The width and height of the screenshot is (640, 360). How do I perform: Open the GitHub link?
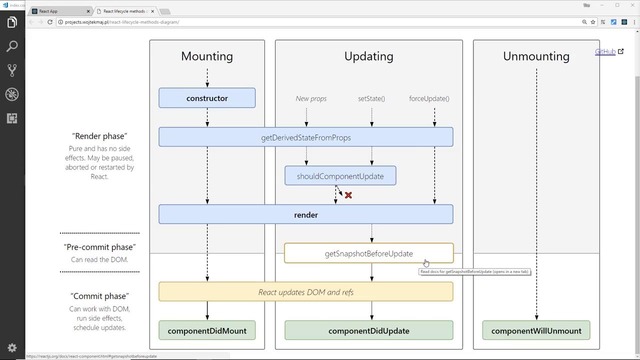click(x=605, y=51)
